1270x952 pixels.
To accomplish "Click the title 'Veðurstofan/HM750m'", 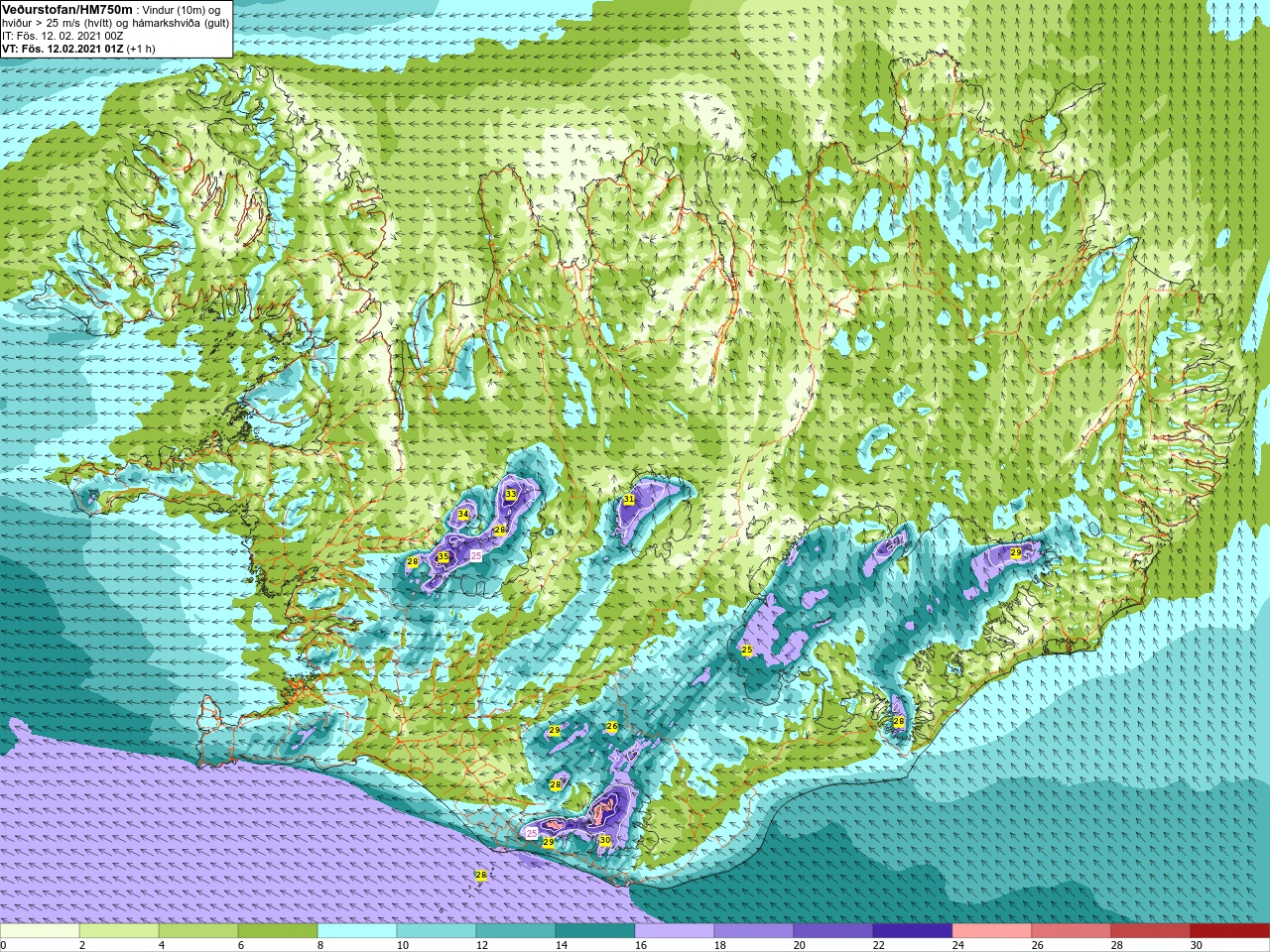I will pos(66,8).
